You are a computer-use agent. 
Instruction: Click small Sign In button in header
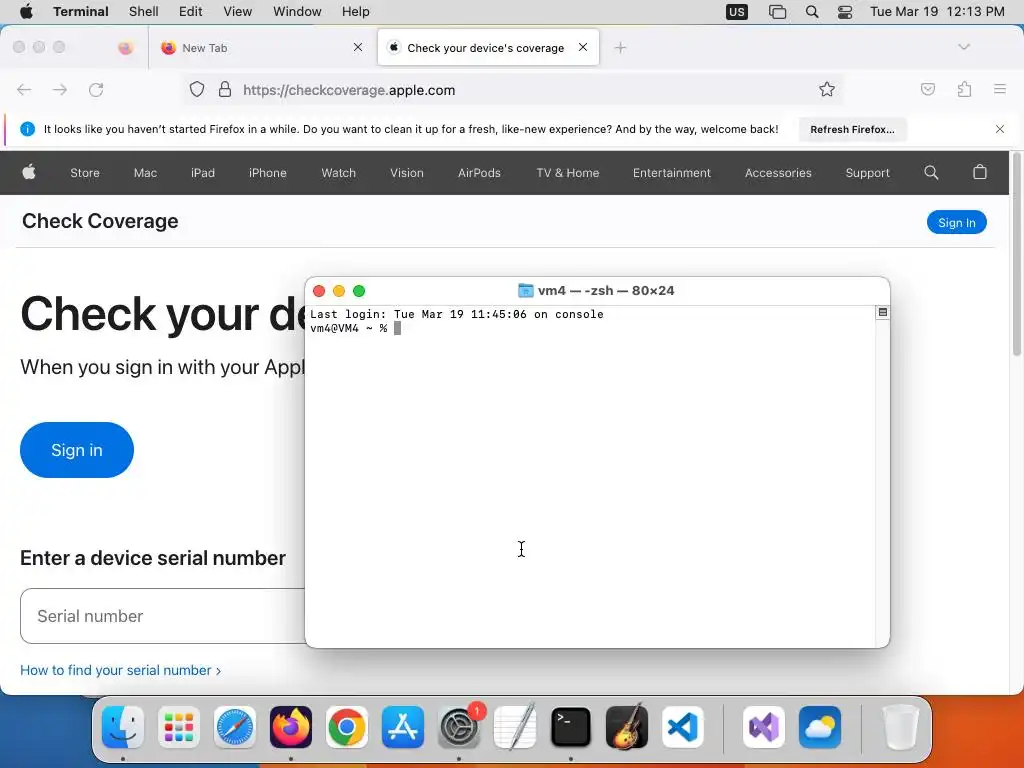coord(957,223)
